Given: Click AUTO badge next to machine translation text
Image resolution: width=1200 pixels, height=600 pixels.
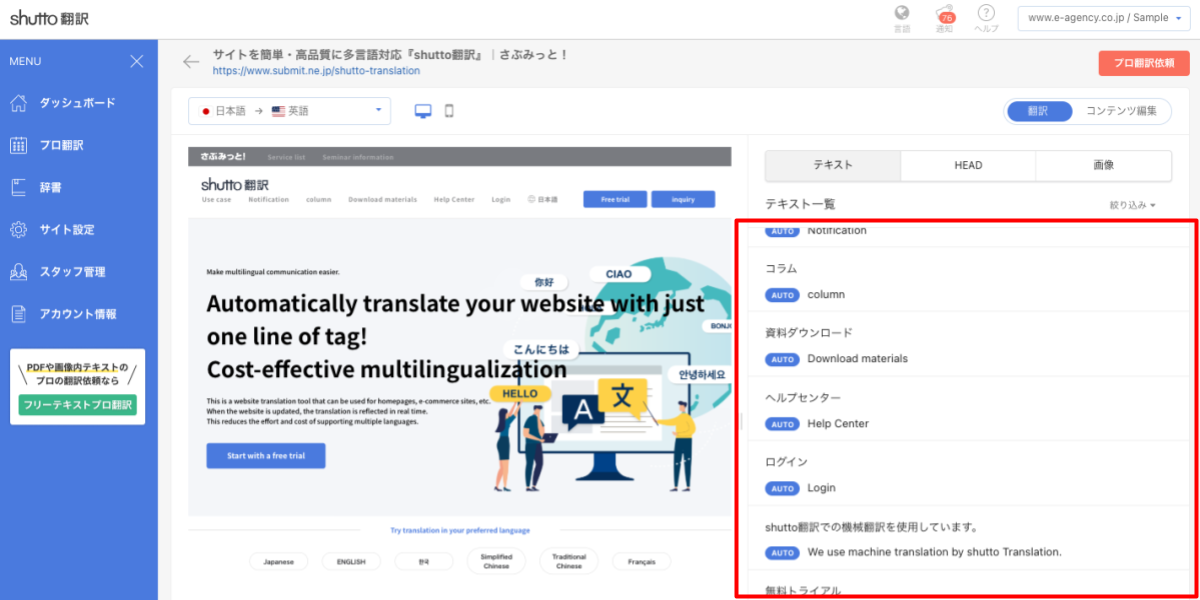Looking at the screenshot, I should click(782, 552).
